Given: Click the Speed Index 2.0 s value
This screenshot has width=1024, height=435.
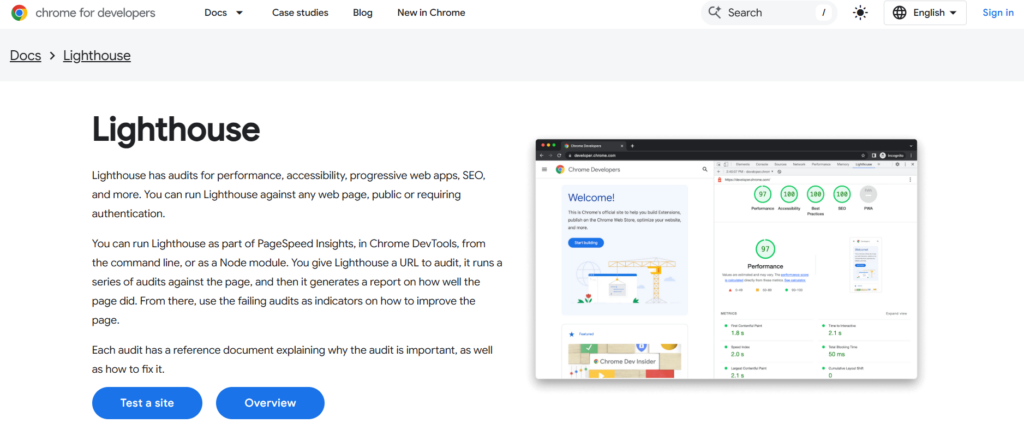Looking at the screenshot, I should (737, 354).
